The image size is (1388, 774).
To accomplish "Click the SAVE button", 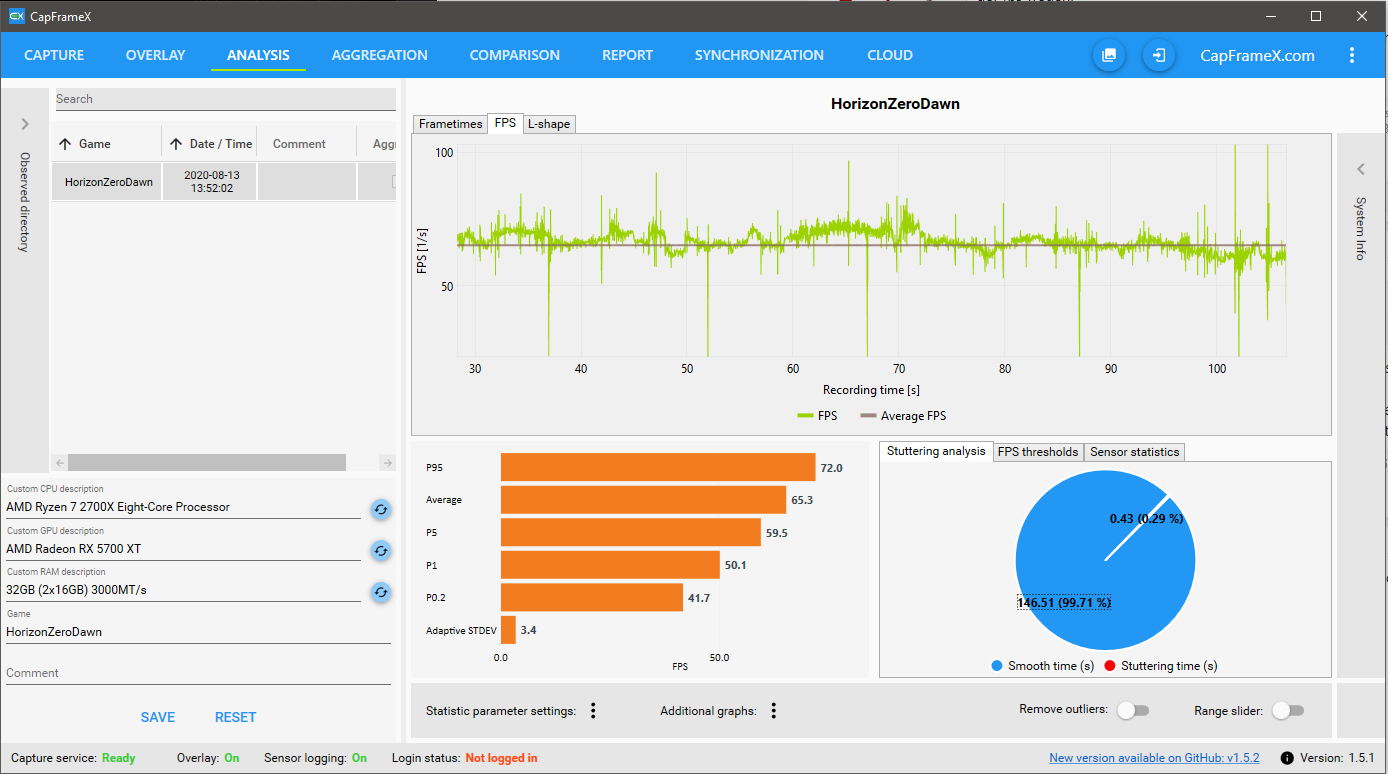I will coord(158,717).
